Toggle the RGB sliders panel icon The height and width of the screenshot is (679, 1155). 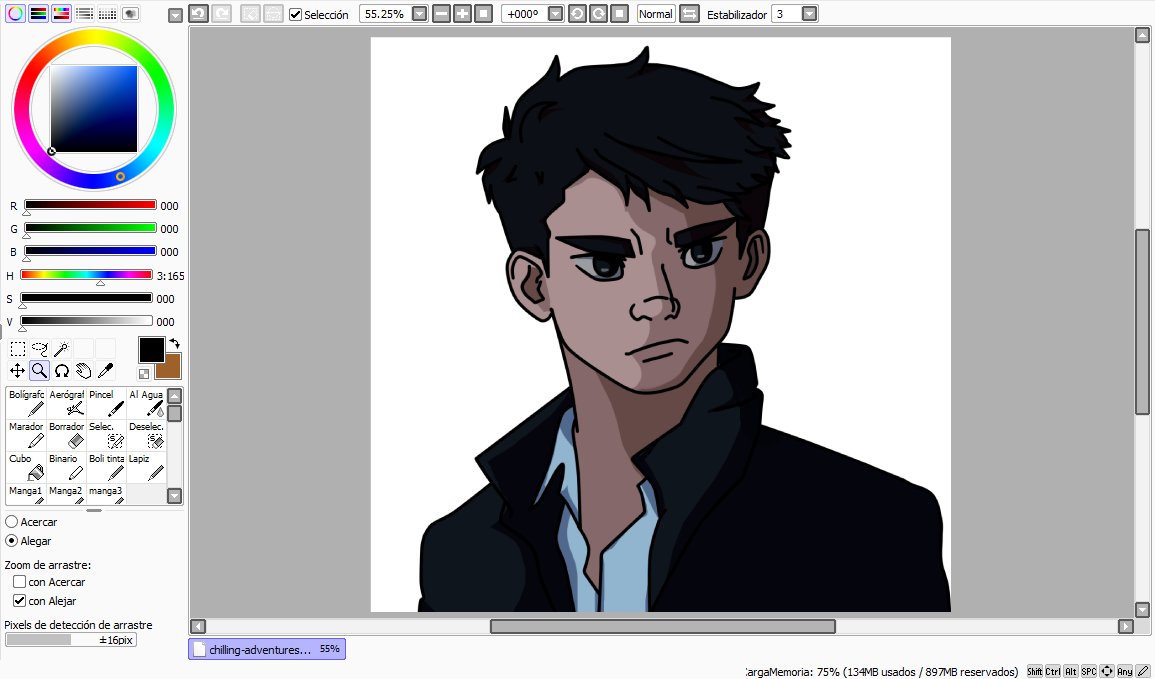[38, 13]
